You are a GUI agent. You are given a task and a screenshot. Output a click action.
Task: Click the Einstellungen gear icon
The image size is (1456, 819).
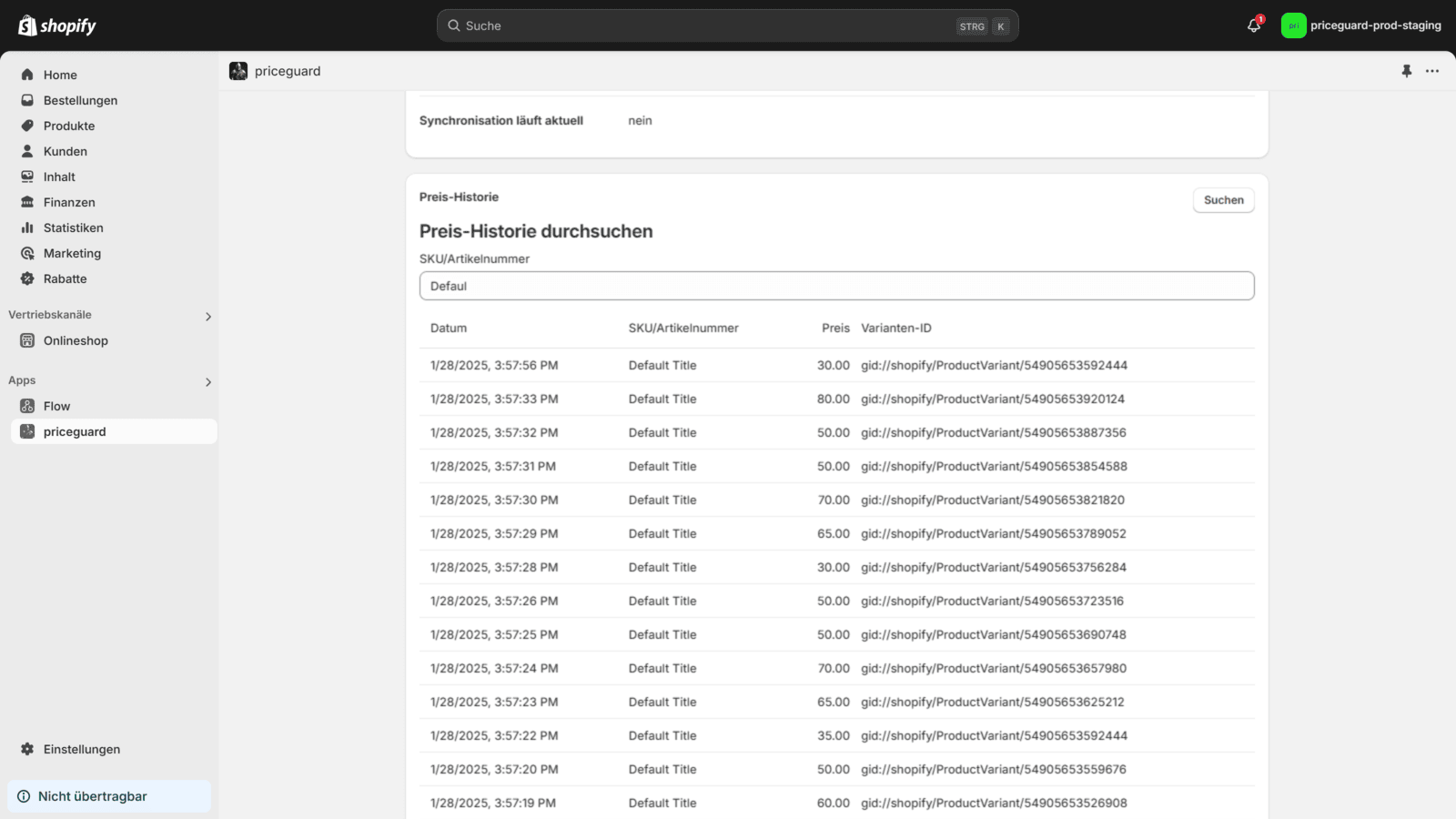tap(27, 749)
